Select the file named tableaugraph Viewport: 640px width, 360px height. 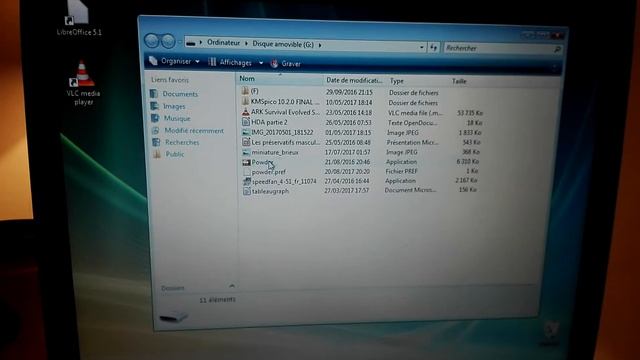coord(270,191)
